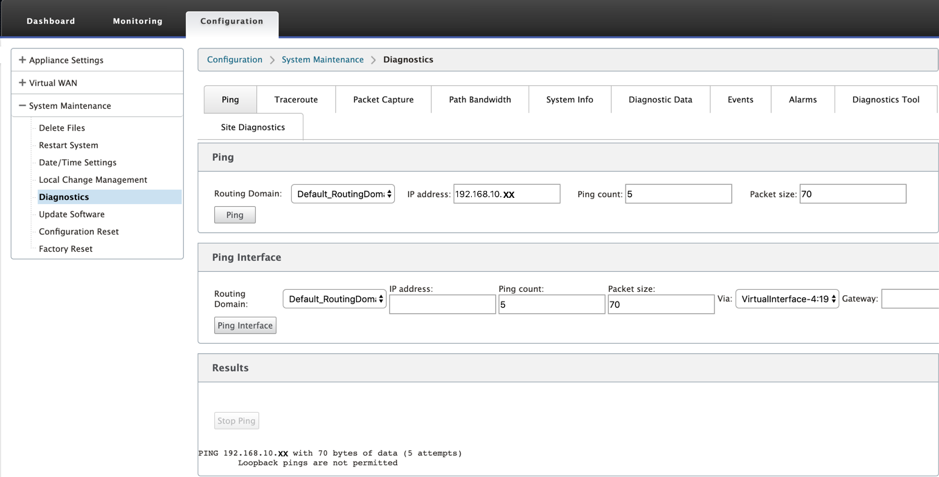Click the 'PING 192.168.10.xx with 70 bytes' line
Viewport: 939px width, 477px height.
pyautogui.click(x=330, y=453)
